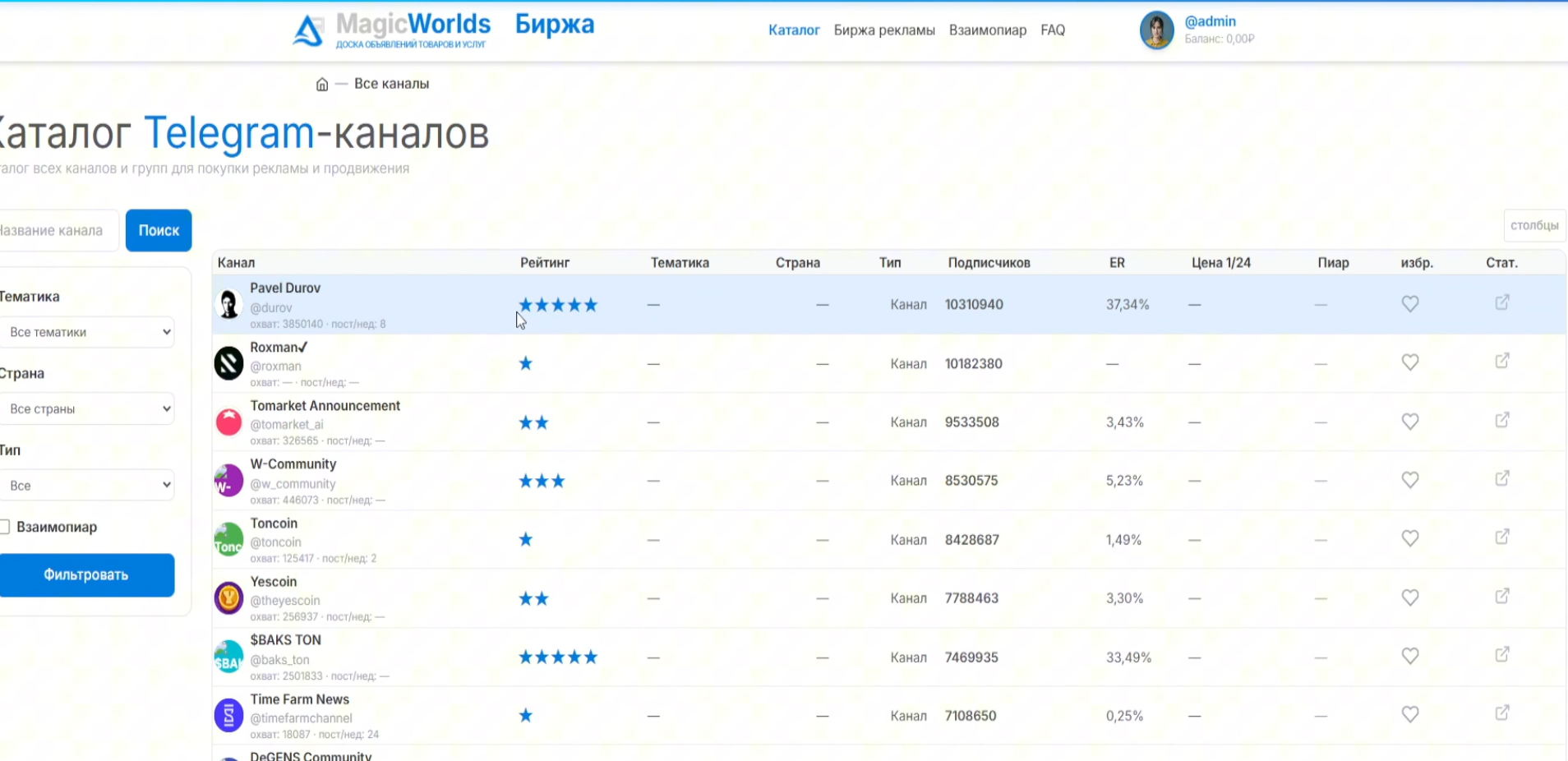Screen dimensions: 1568x761
Task: Open statistics link for Pavel Durov
Action: coord(1502,302)
